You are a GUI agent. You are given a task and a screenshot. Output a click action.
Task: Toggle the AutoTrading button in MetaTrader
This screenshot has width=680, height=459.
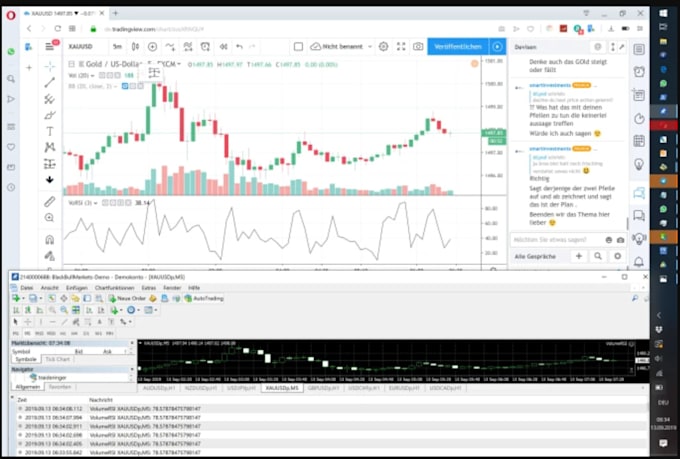coord(204,298)
